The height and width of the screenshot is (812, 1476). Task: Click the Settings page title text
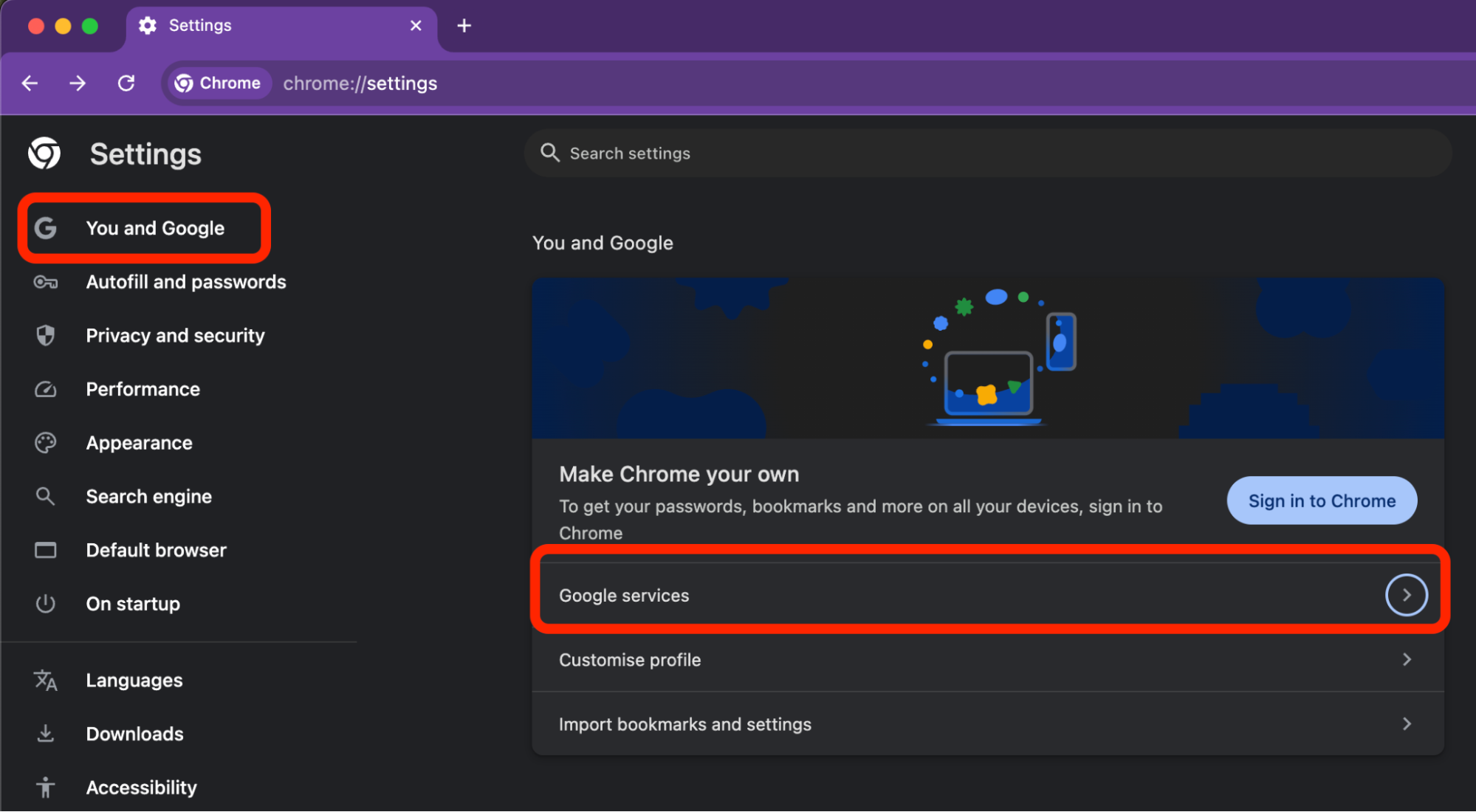(x=145, y=154)
